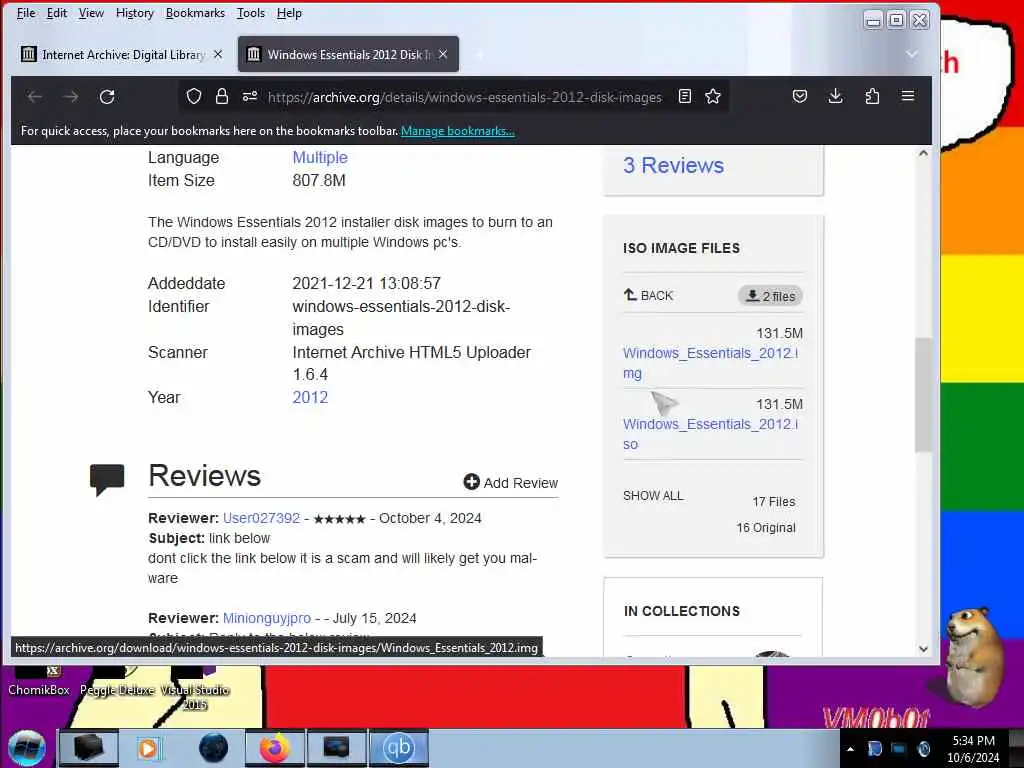This screenshot has height=768, width=1024.
Task: Close the Windows Essentials 2012 Disk tab
Action: click(x=443, y=54)
